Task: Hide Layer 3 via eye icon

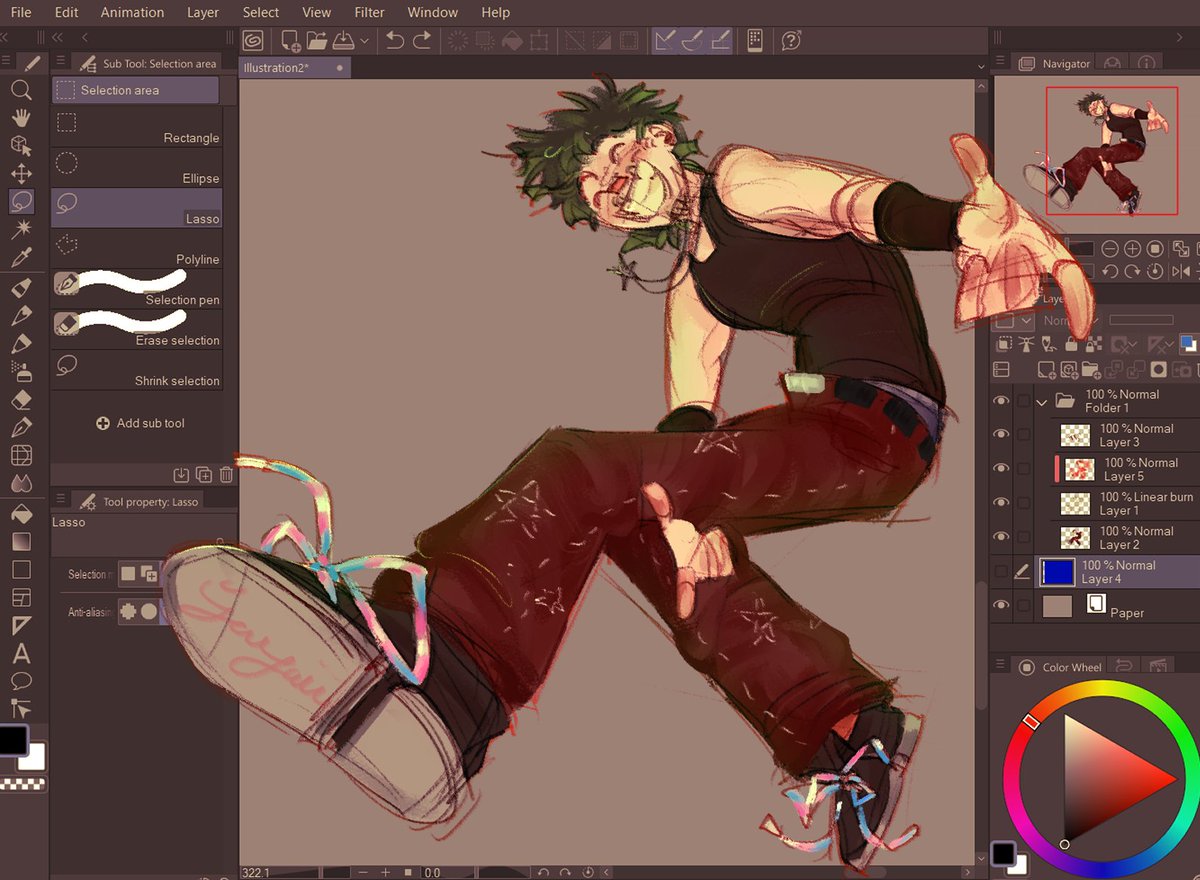Action: 1001,435
